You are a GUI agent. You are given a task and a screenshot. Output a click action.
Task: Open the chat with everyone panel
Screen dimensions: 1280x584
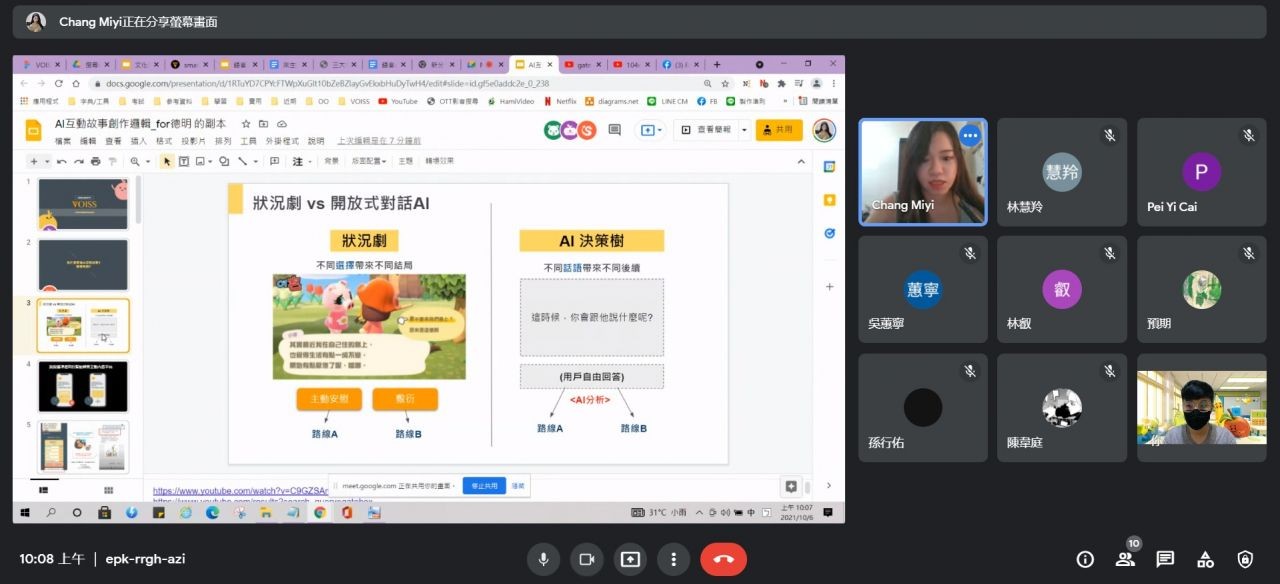click(x=1165, y=559)
